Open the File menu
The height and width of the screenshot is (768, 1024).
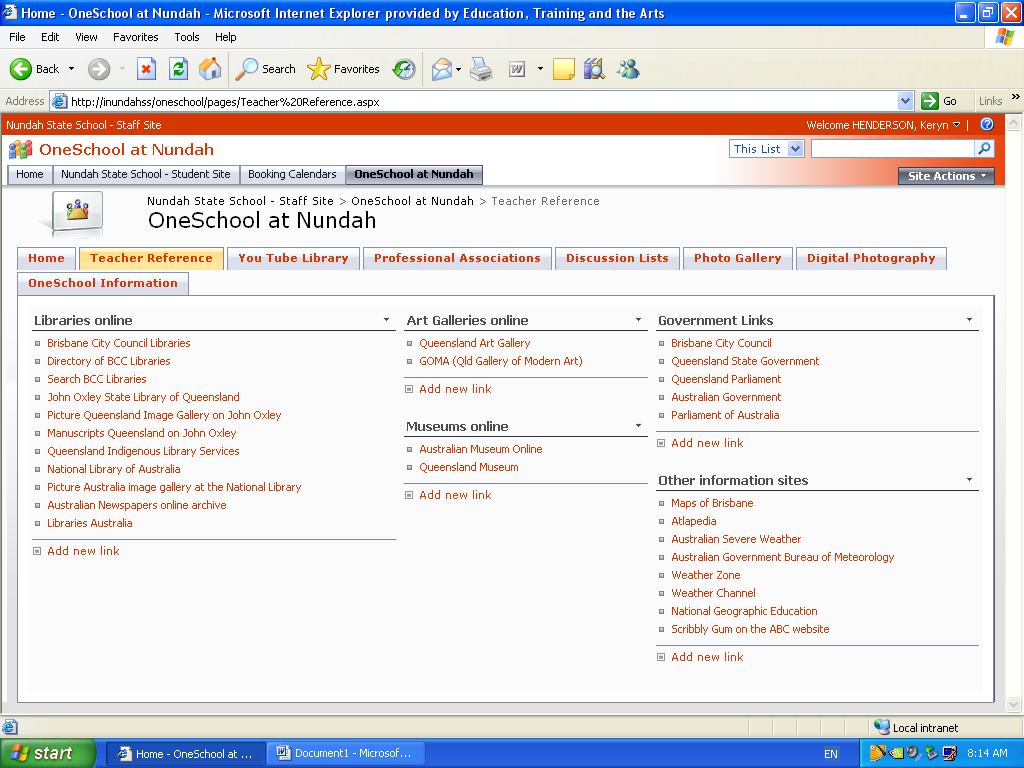coord(17,37)
